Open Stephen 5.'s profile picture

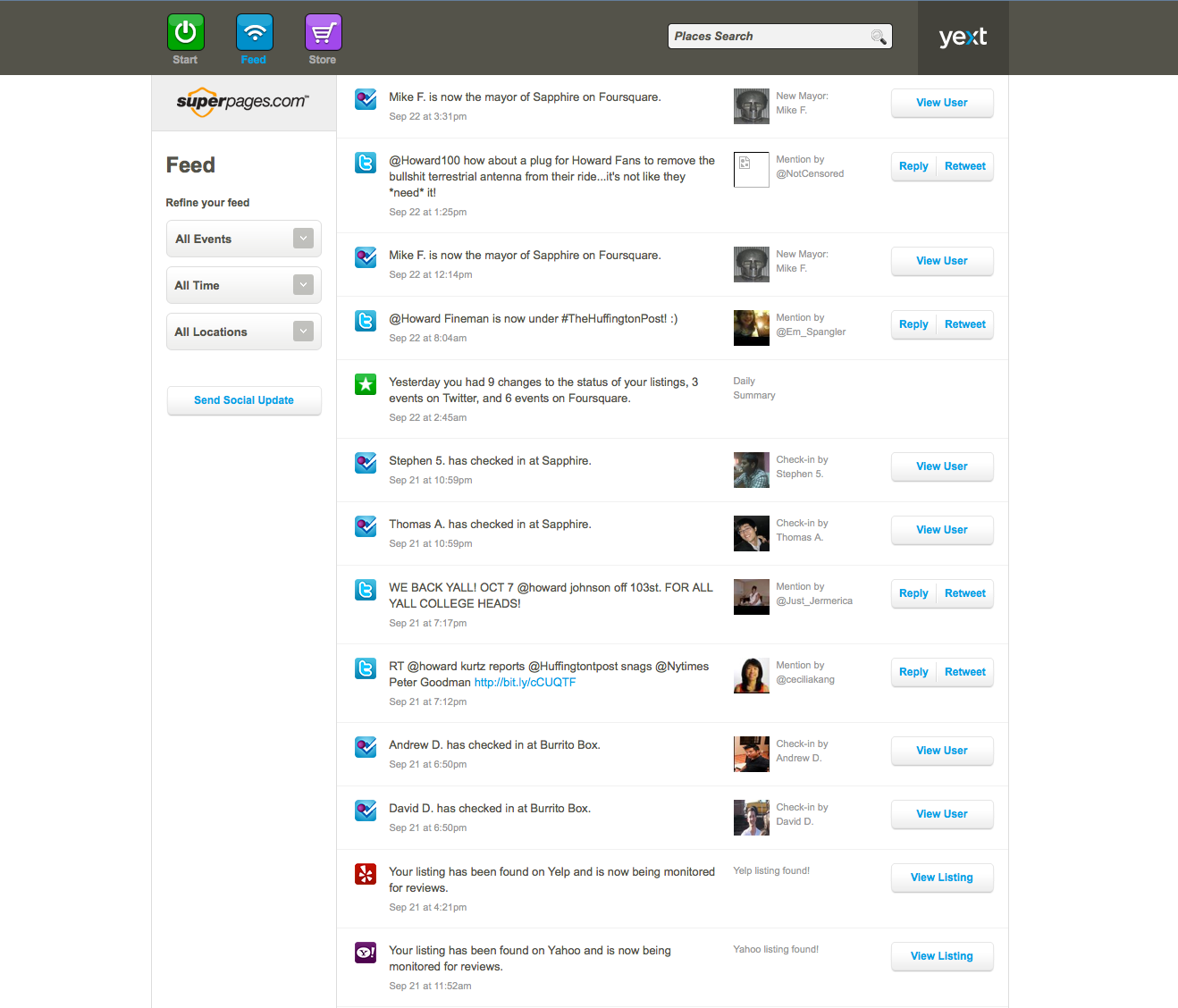752,470
